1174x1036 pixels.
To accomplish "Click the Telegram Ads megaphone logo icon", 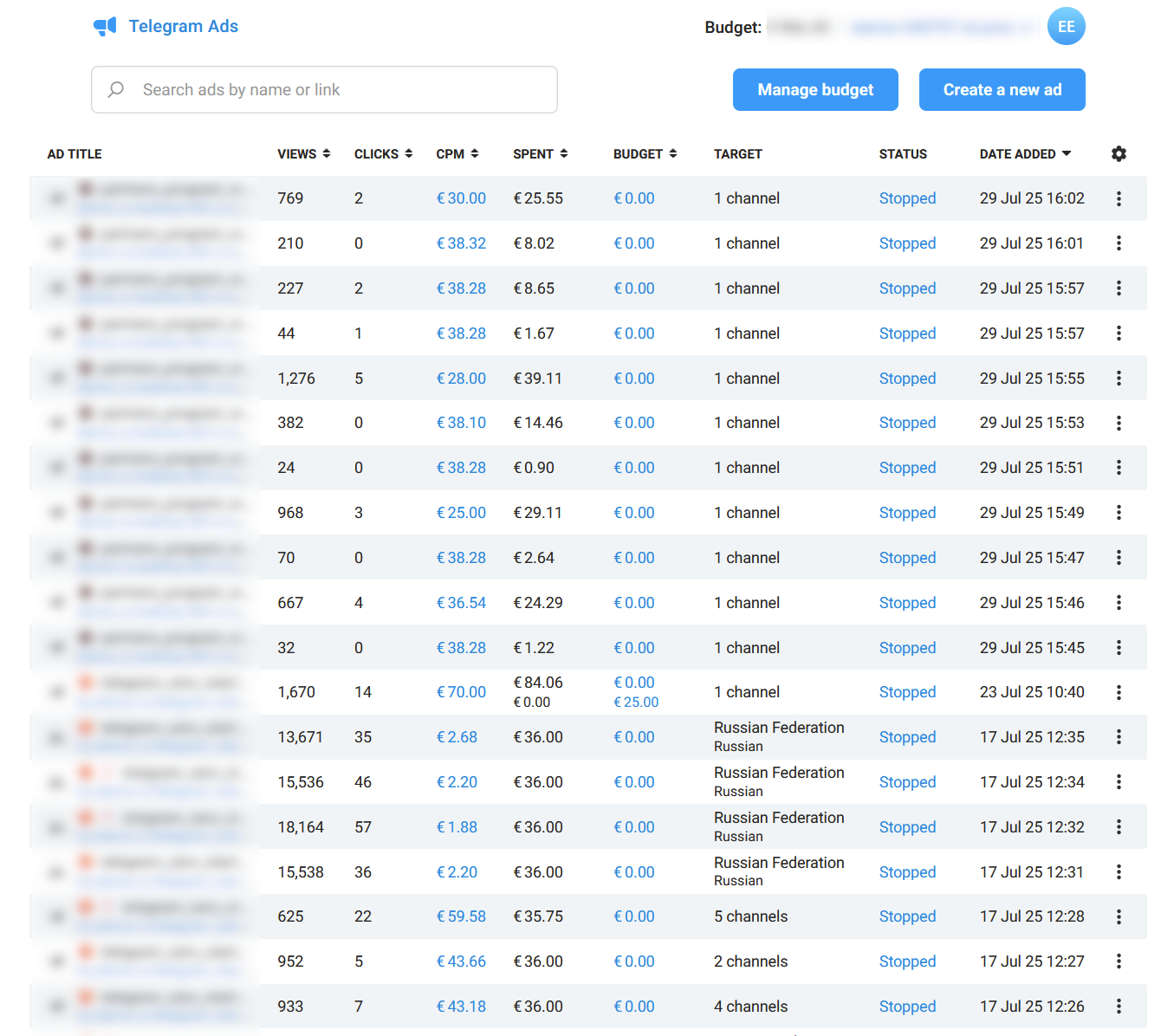I will (105, 26).
